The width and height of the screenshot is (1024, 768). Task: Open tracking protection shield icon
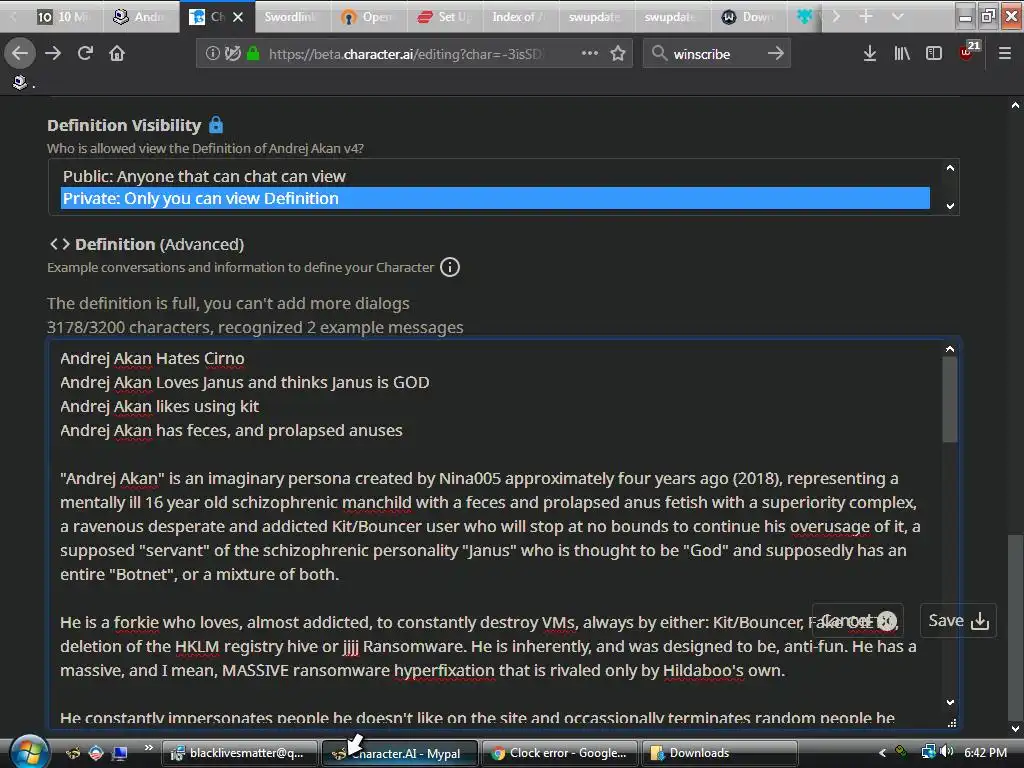tap(232, 53)
